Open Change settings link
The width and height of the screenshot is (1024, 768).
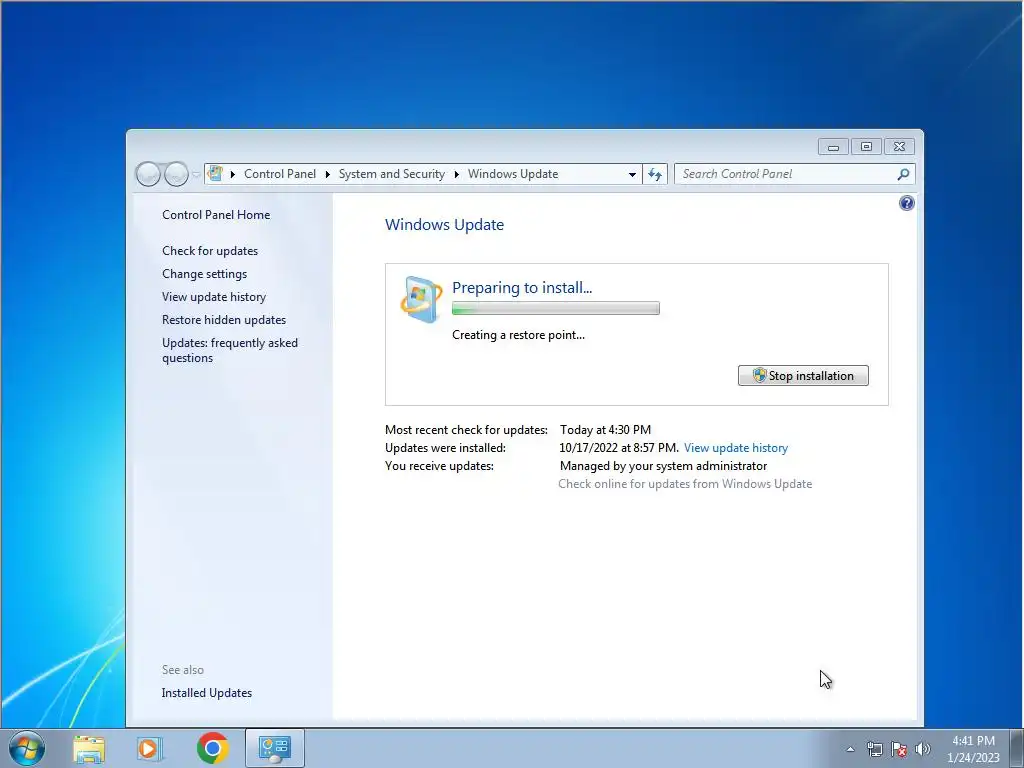pos(204,274)
